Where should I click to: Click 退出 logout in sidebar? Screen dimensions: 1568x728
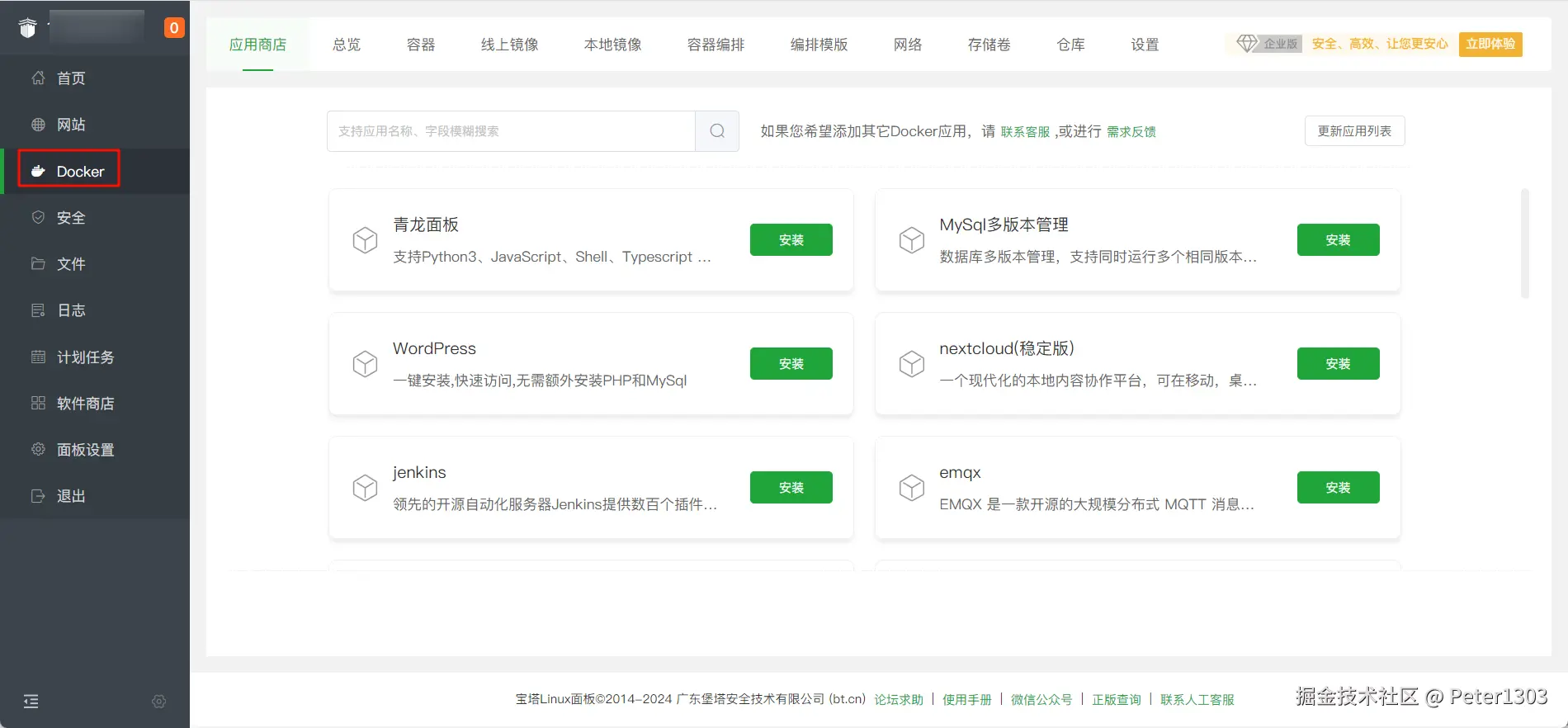[95, 496]
